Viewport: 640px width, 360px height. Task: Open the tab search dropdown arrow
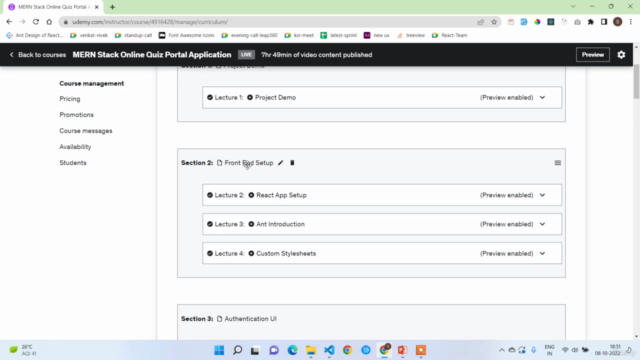coord(573,7)
